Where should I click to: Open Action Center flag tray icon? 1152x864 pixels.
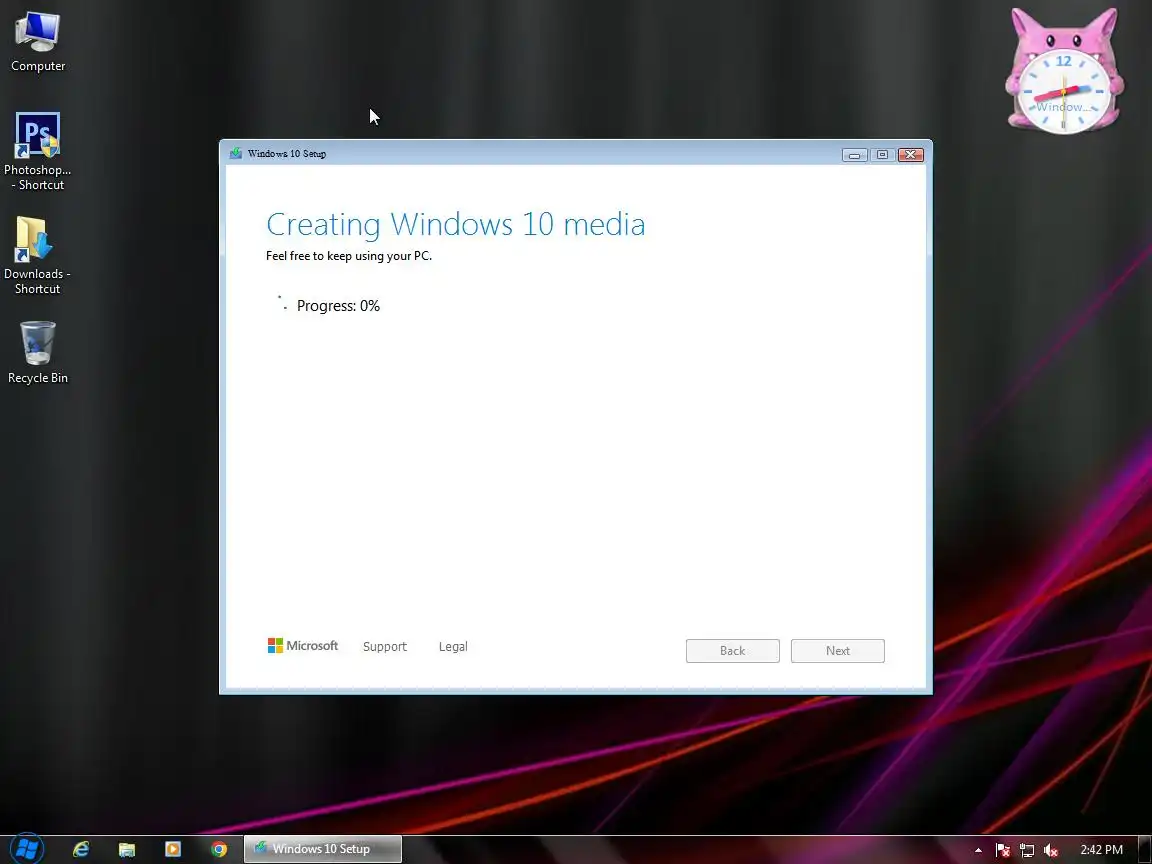click(x=1002, y=850)
